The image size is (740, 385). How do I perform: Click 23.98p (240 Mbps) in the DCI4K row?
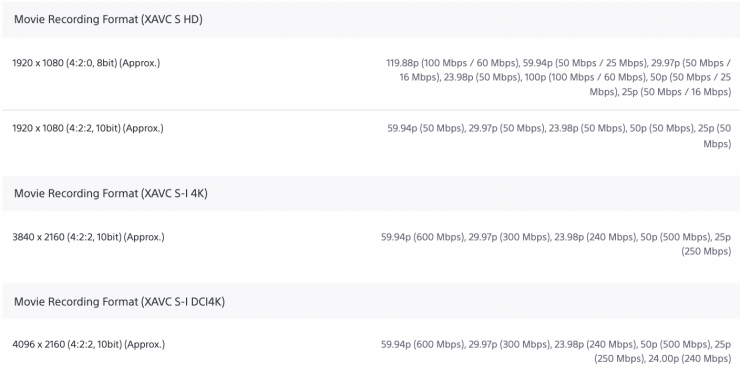tap(595, 344)
